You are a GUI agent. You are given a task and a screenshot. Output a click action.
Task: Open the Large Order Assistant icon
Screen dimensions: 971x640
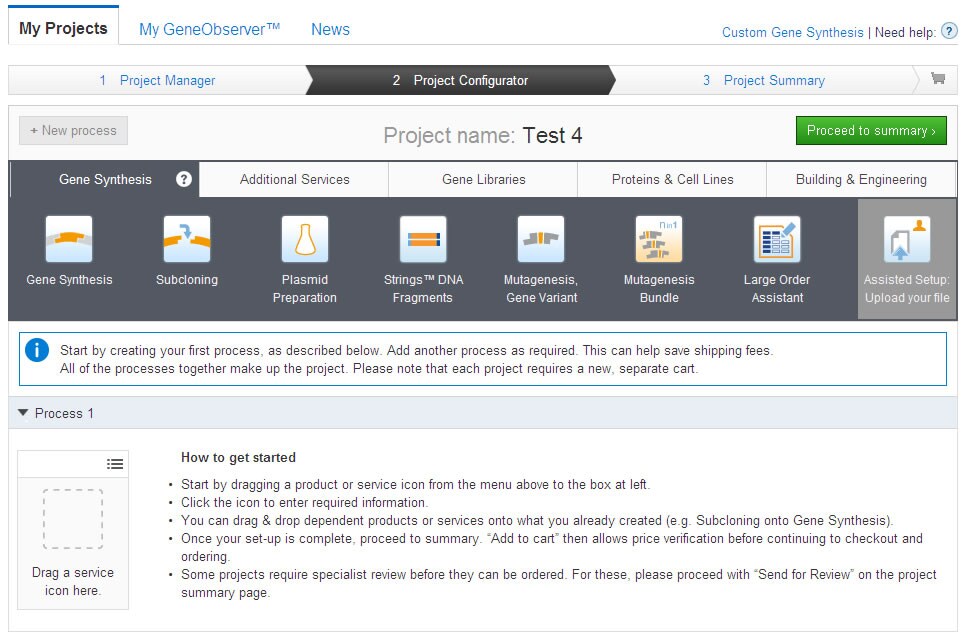[777, 240]
